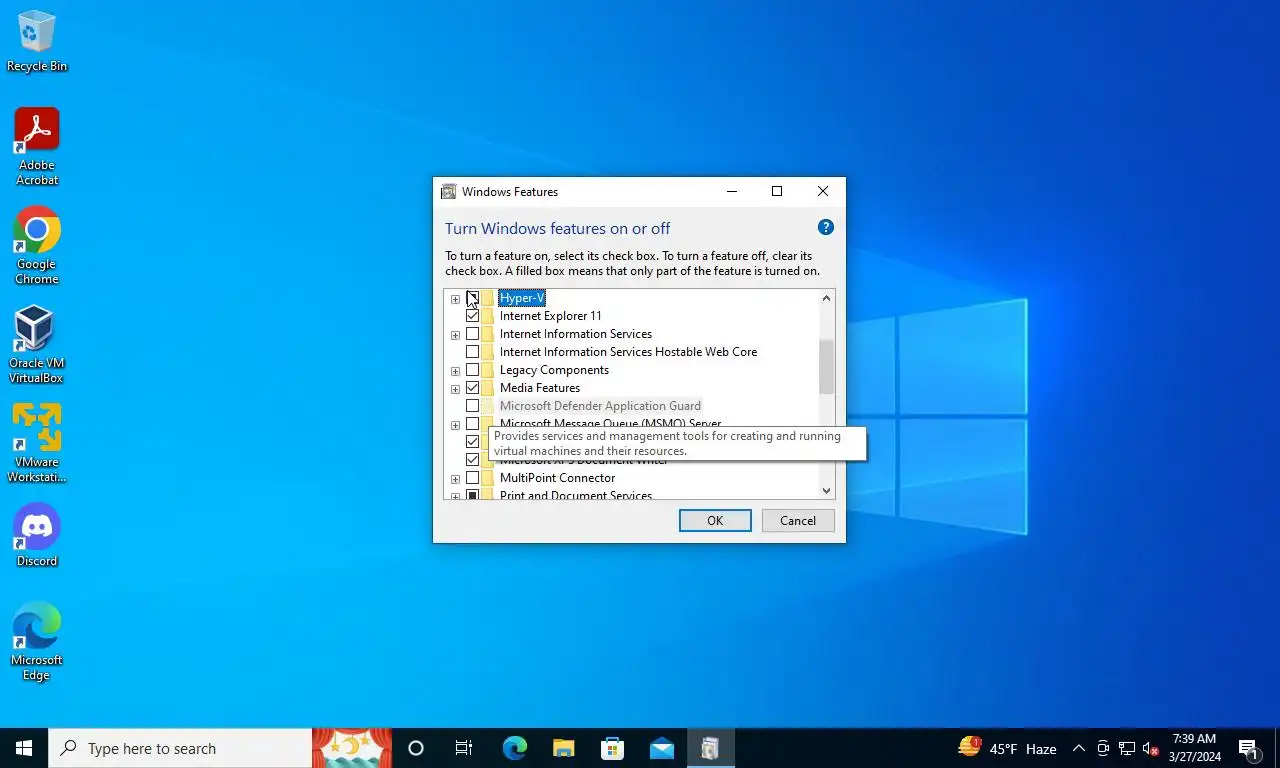Select the MultiPoint Connector label

[558, 478]
